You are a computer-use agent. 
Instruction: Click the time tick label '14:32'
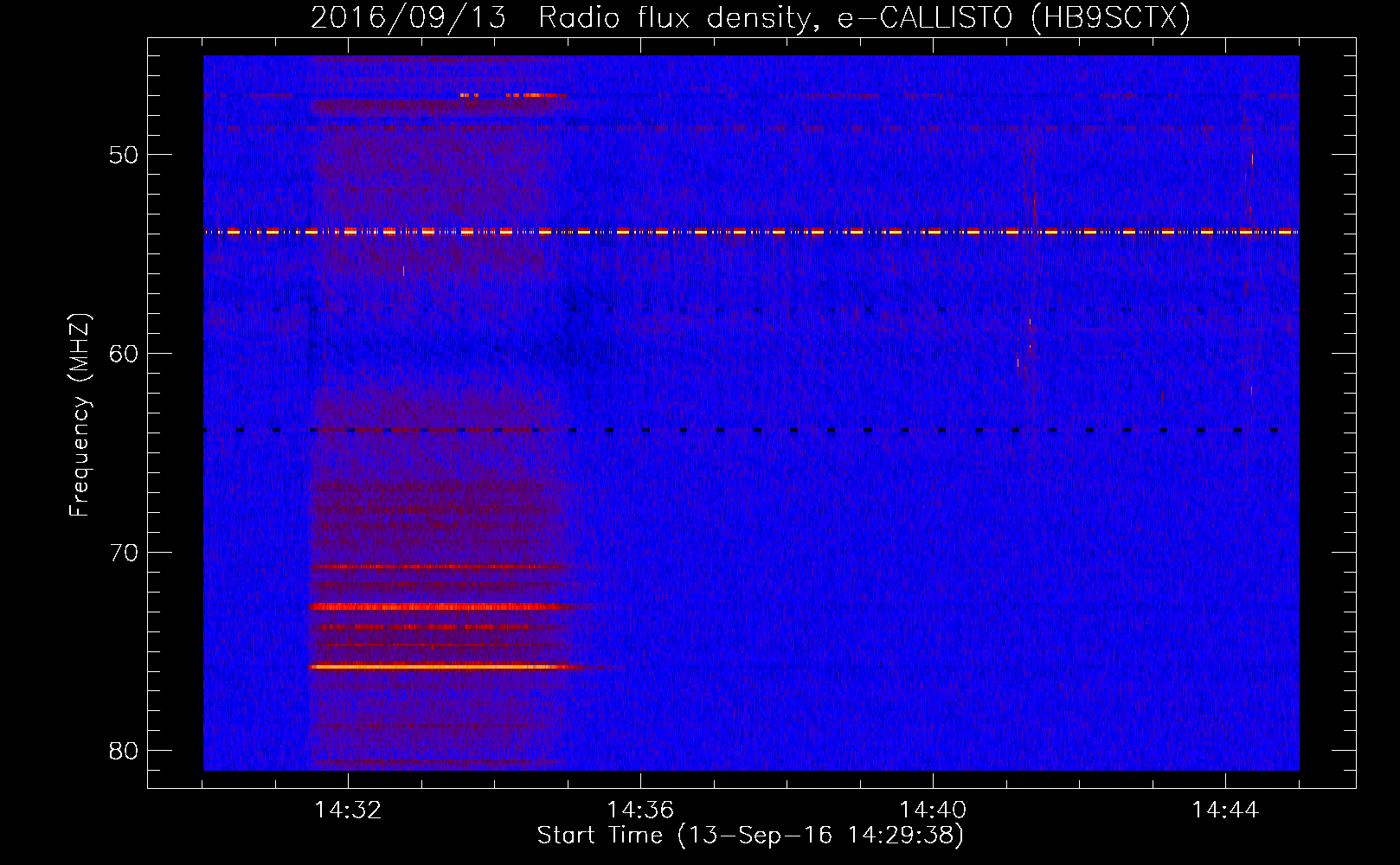point(348,810)
